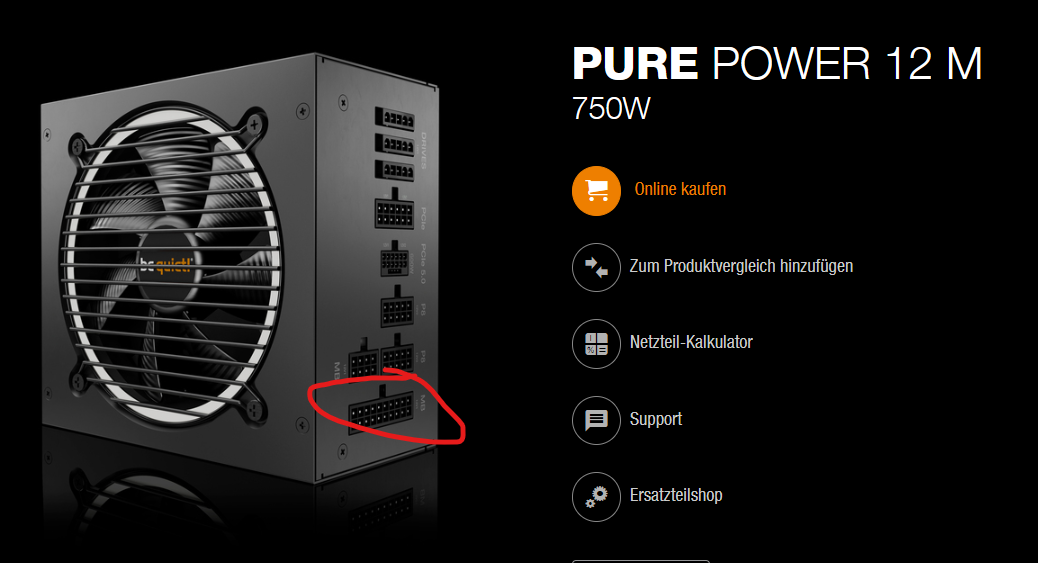Screen dimensions: 1038x563
Task: Open the Netzteil-Kalkulator link text
Action: coord(691,342)
